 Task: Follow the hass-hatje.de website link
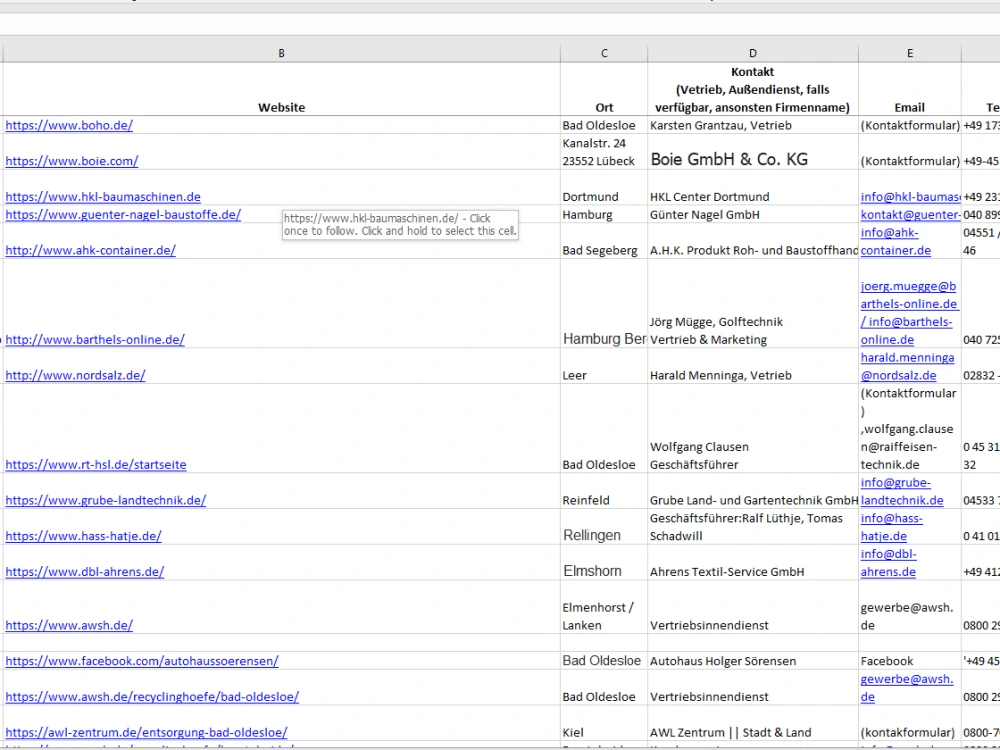tap(84, 536)
